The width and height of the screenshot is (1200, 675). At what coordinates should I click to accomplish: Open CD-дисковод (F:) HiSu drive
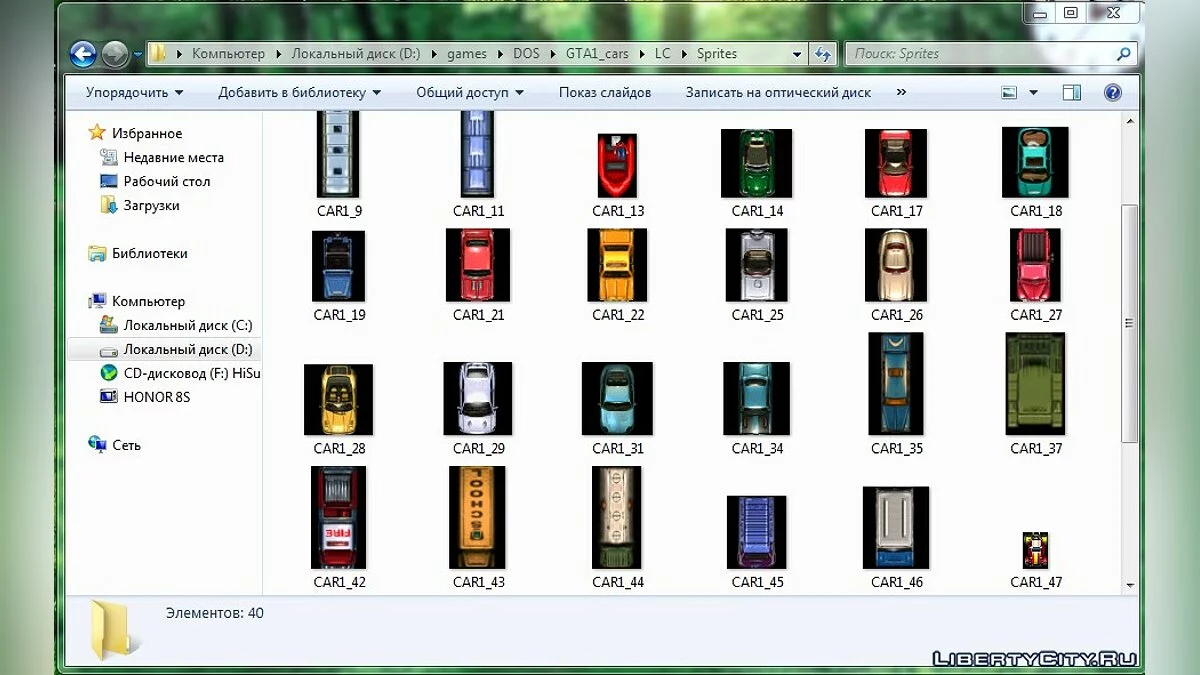[162, 373]
